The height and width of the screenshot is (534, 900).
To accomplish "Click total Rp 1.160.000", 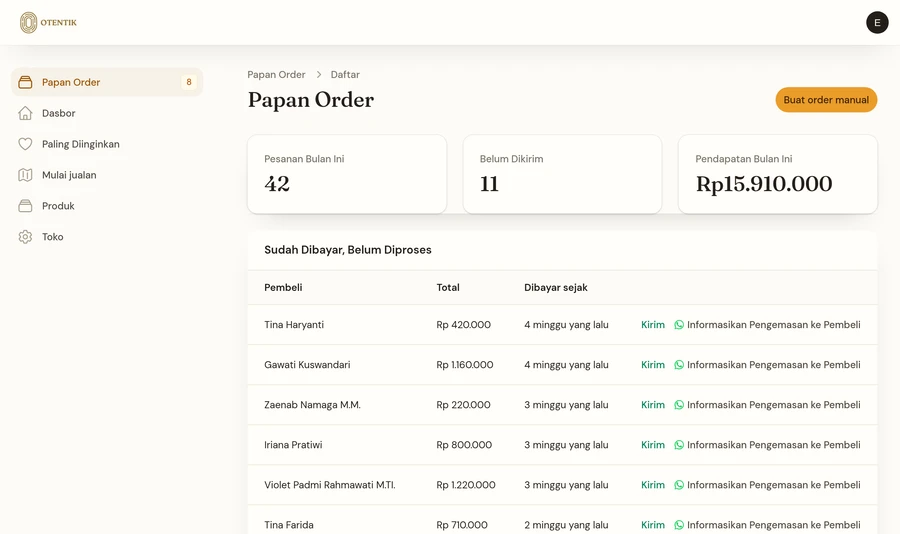I will click(465, 365).
